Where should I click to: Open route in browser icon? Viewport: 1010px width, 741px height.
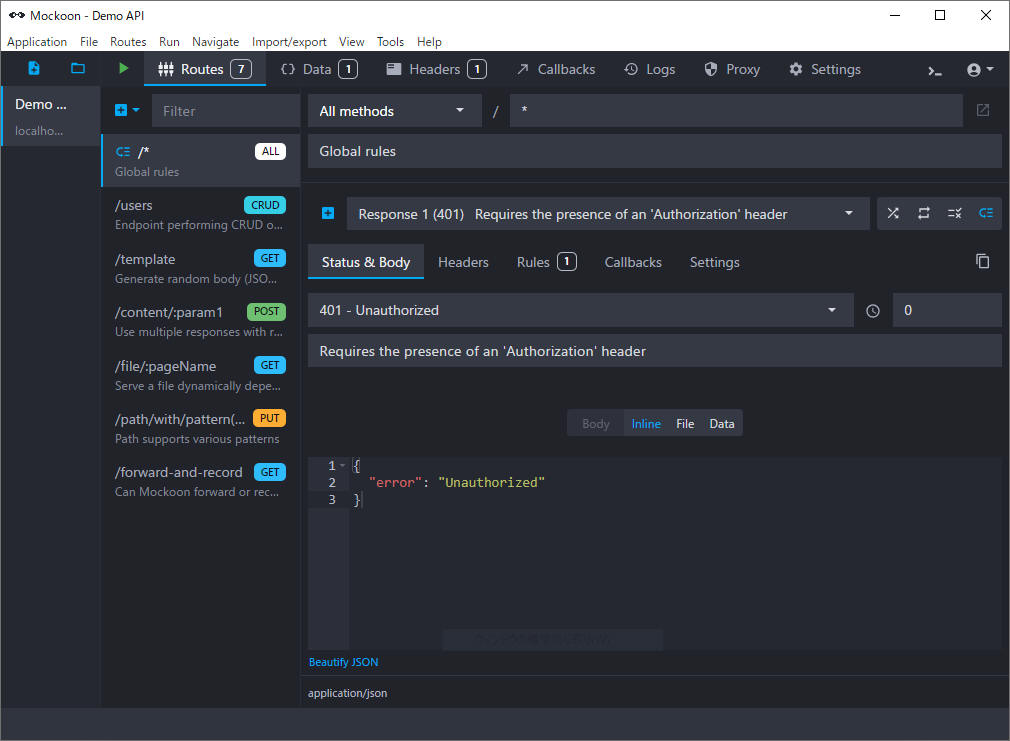[982, 110]
